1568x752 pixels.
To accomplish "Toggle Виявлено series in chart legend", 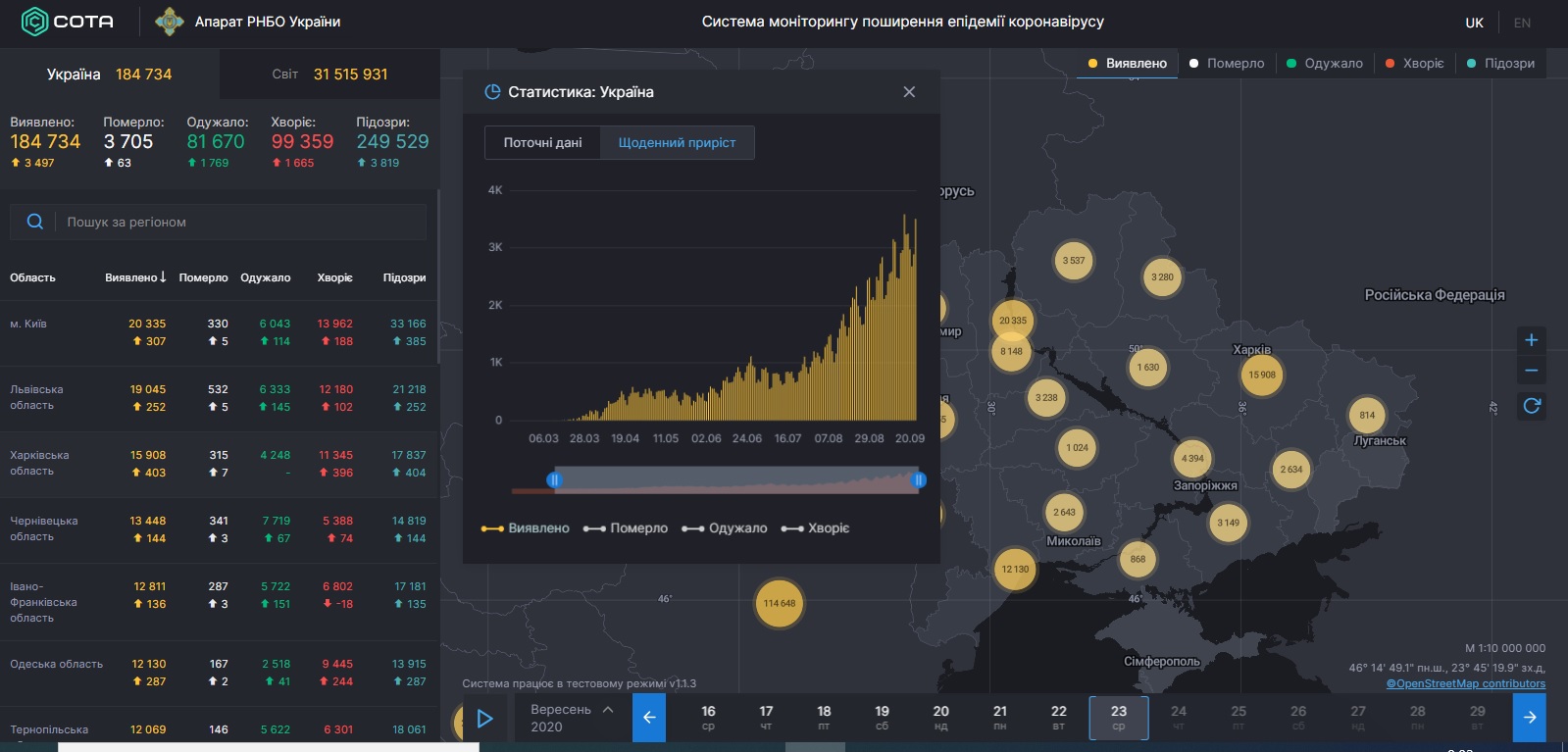I will (526, 528).
